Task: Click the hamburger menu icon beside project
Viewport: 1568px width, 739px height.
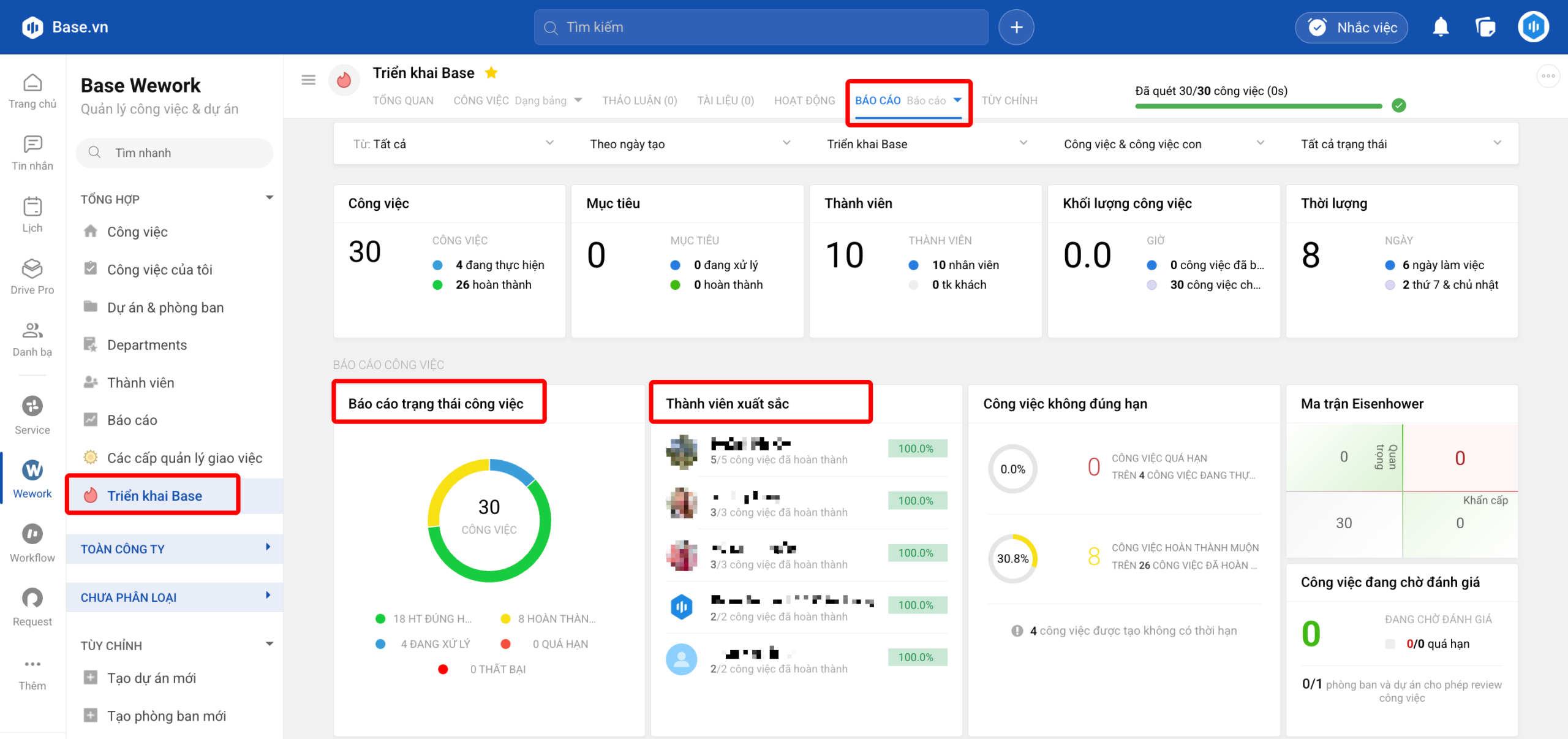Action: 309,80
